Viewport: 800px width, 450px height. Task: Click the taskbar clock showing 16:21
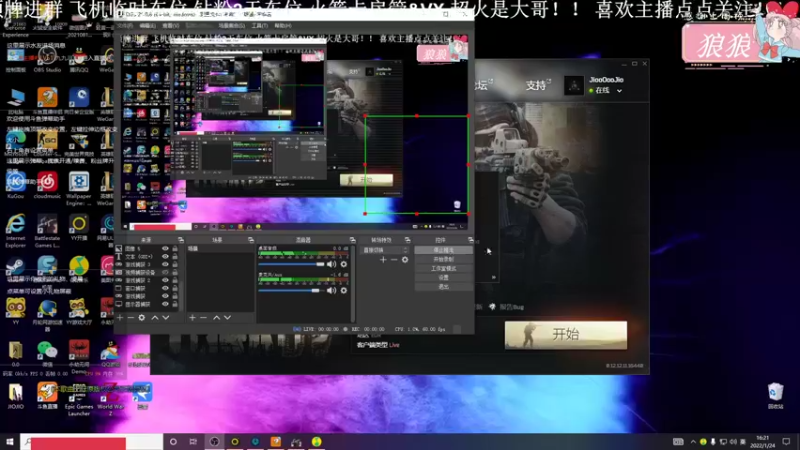762,442
